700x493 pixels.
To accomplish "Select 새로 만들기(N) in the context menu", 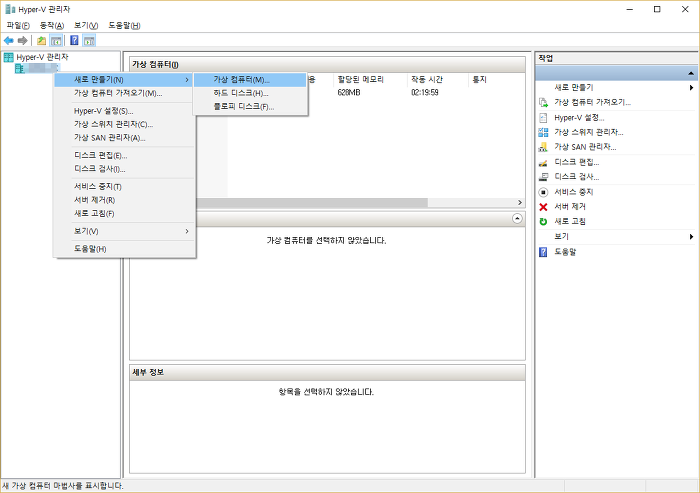I will click(x=125, y=79).
